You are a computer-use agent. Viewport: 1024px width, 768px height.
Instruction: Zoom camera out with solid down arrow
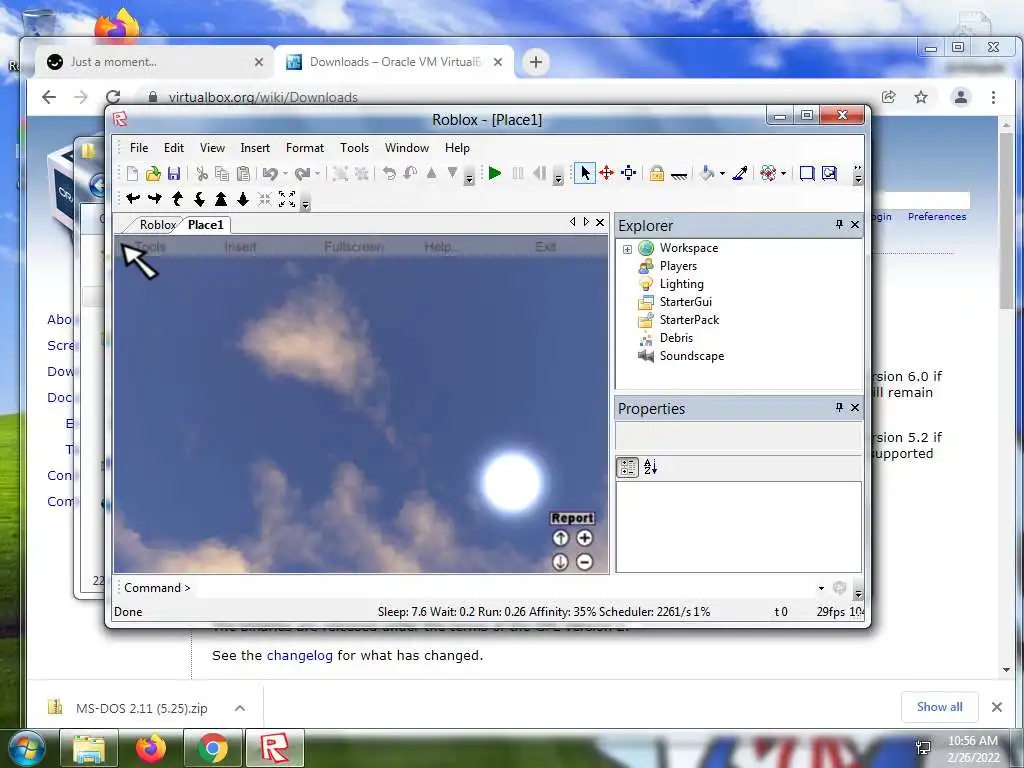pyautogui.click(x=243, y=199)
